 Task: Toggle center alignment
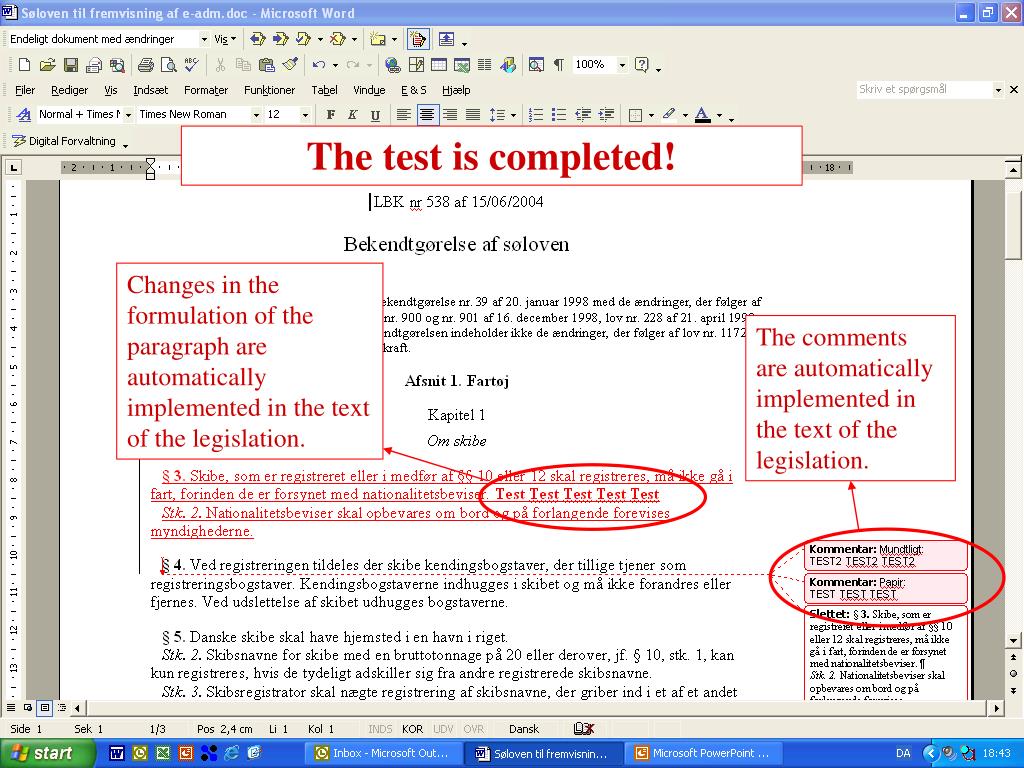pos(426,115)
